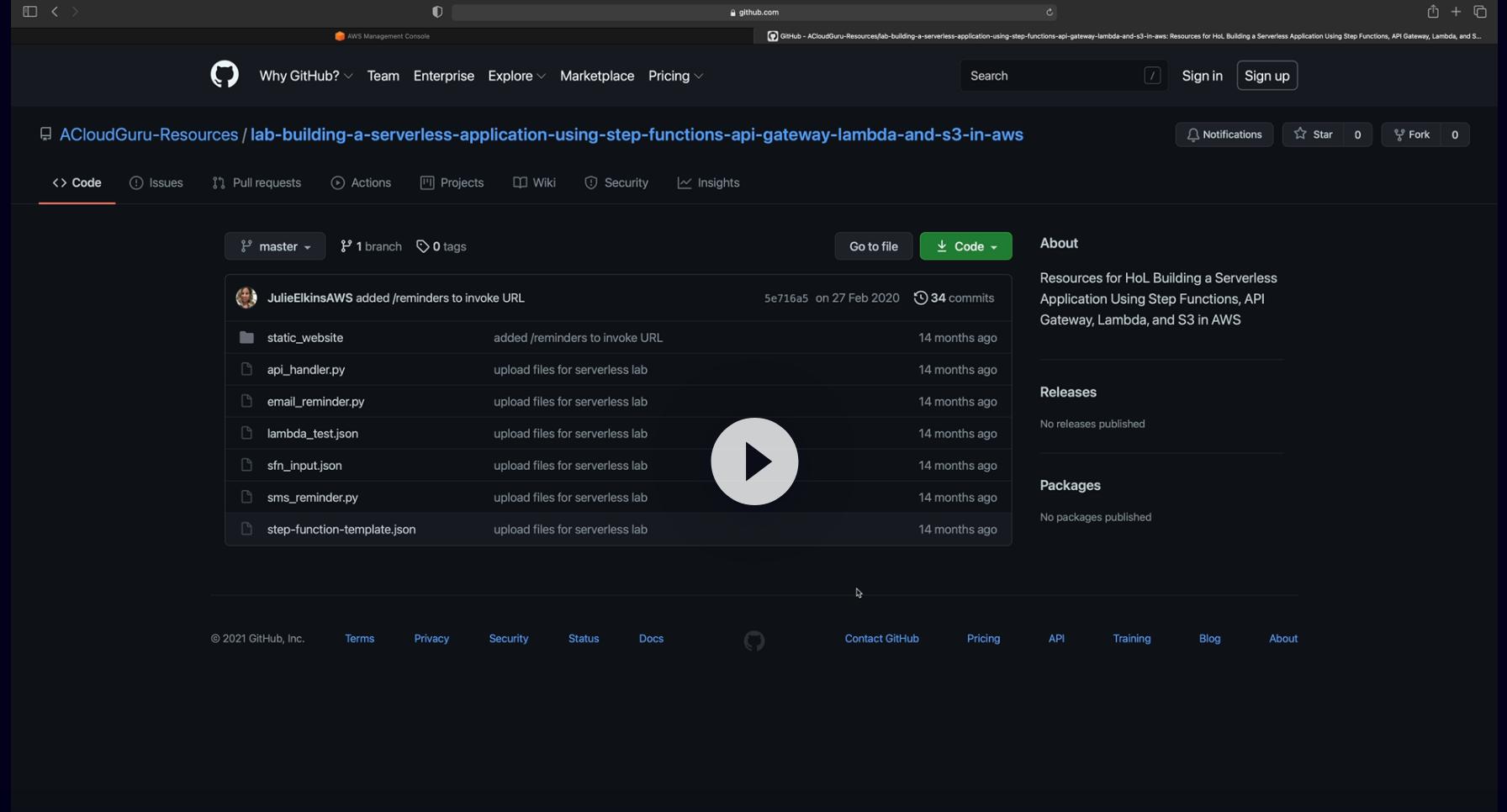The image size is (1507, 812).
Task: Add a new Safari tab
Action: click(x=1457, y=12)
